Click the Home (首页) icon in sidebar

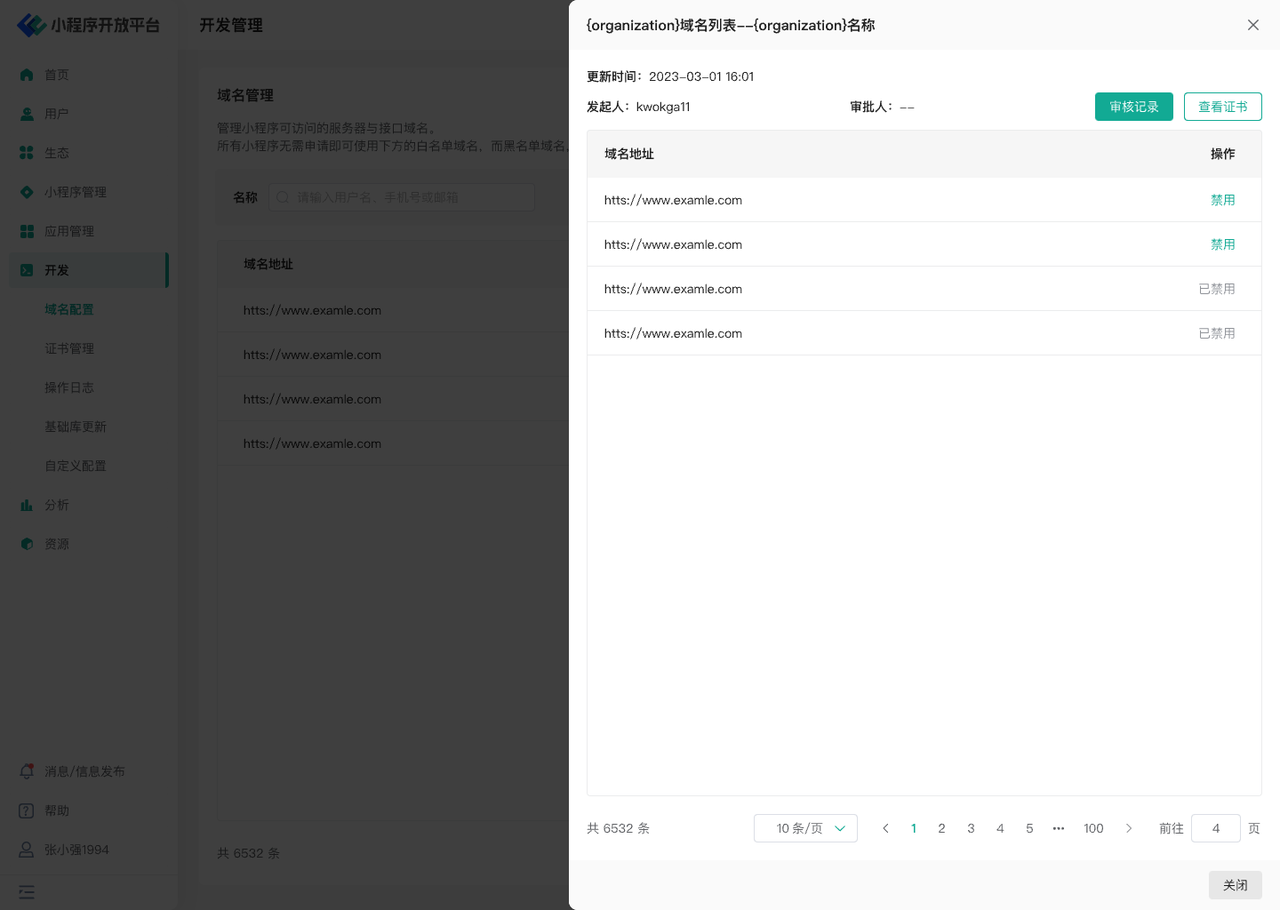click(27, 75)
